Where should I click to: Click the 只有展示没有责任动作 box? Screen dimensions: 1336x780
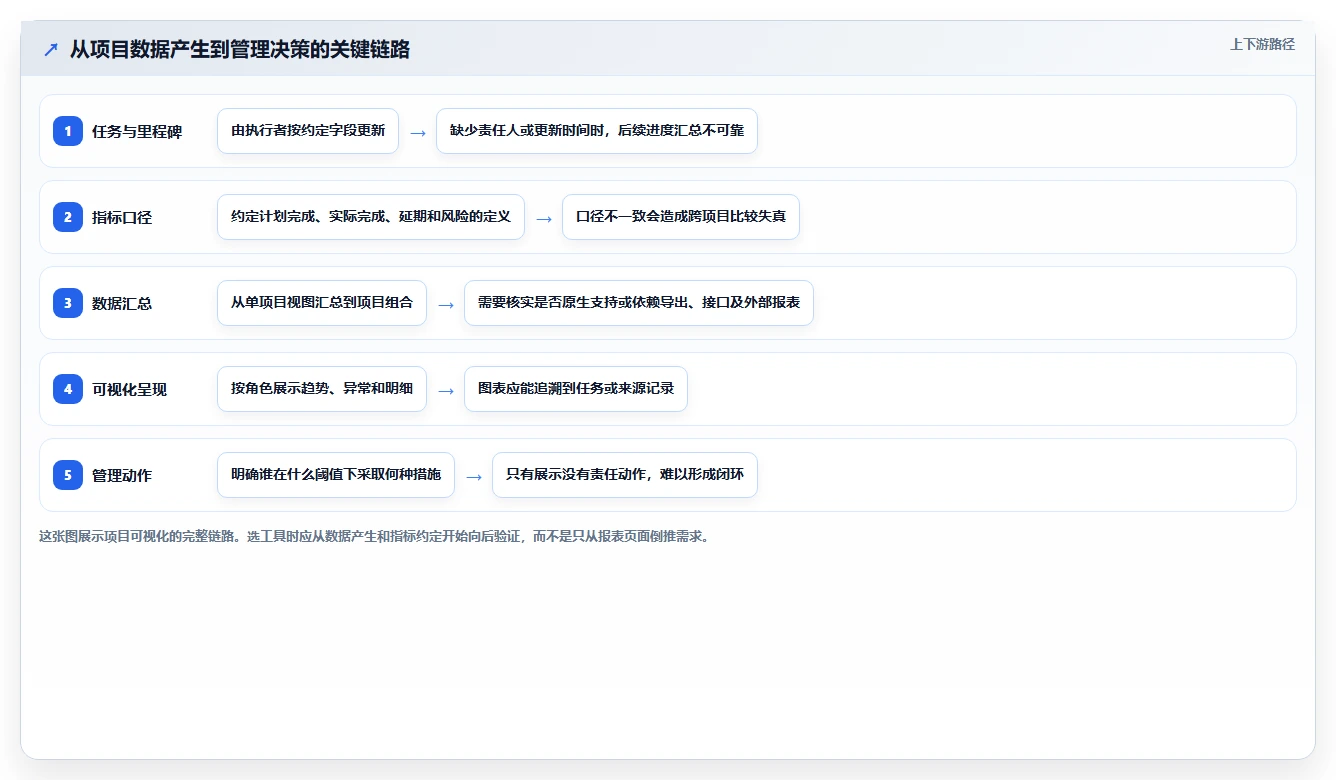(x=625, y=475)
